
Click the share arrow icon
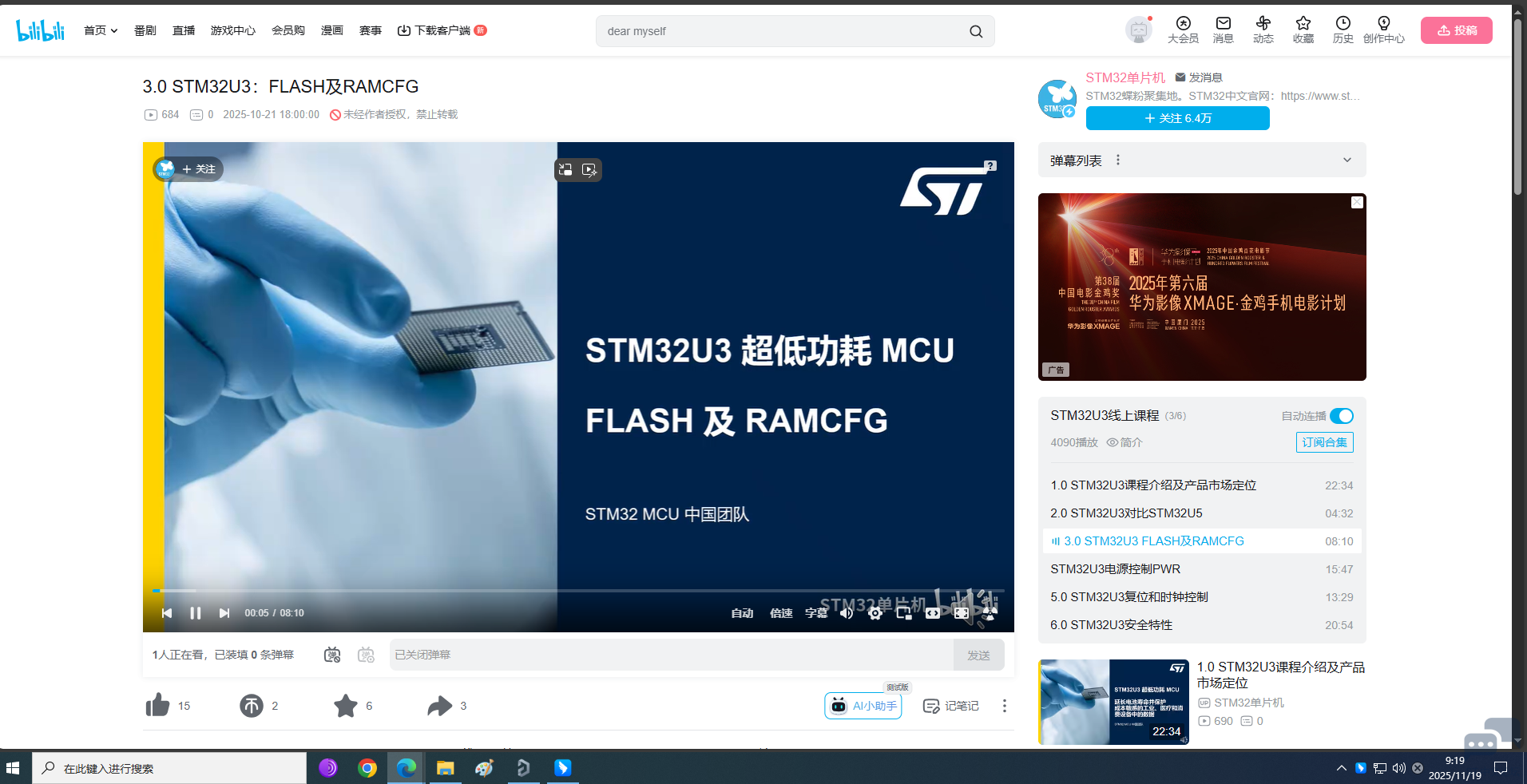(439, 706)
